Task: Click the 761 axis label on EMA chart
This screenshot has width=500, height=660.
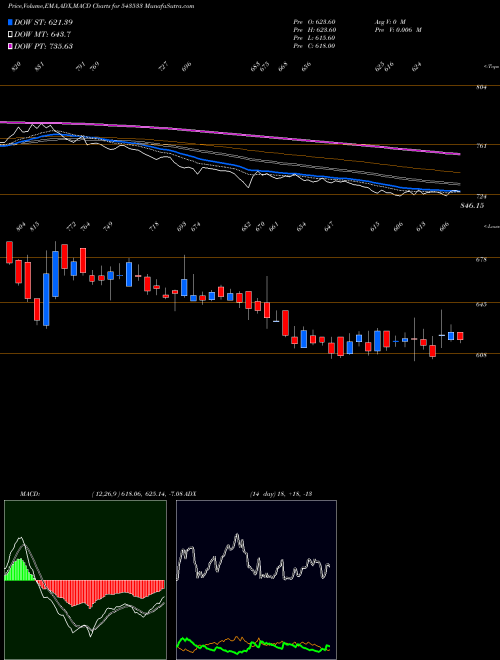Action: (482, 146)
